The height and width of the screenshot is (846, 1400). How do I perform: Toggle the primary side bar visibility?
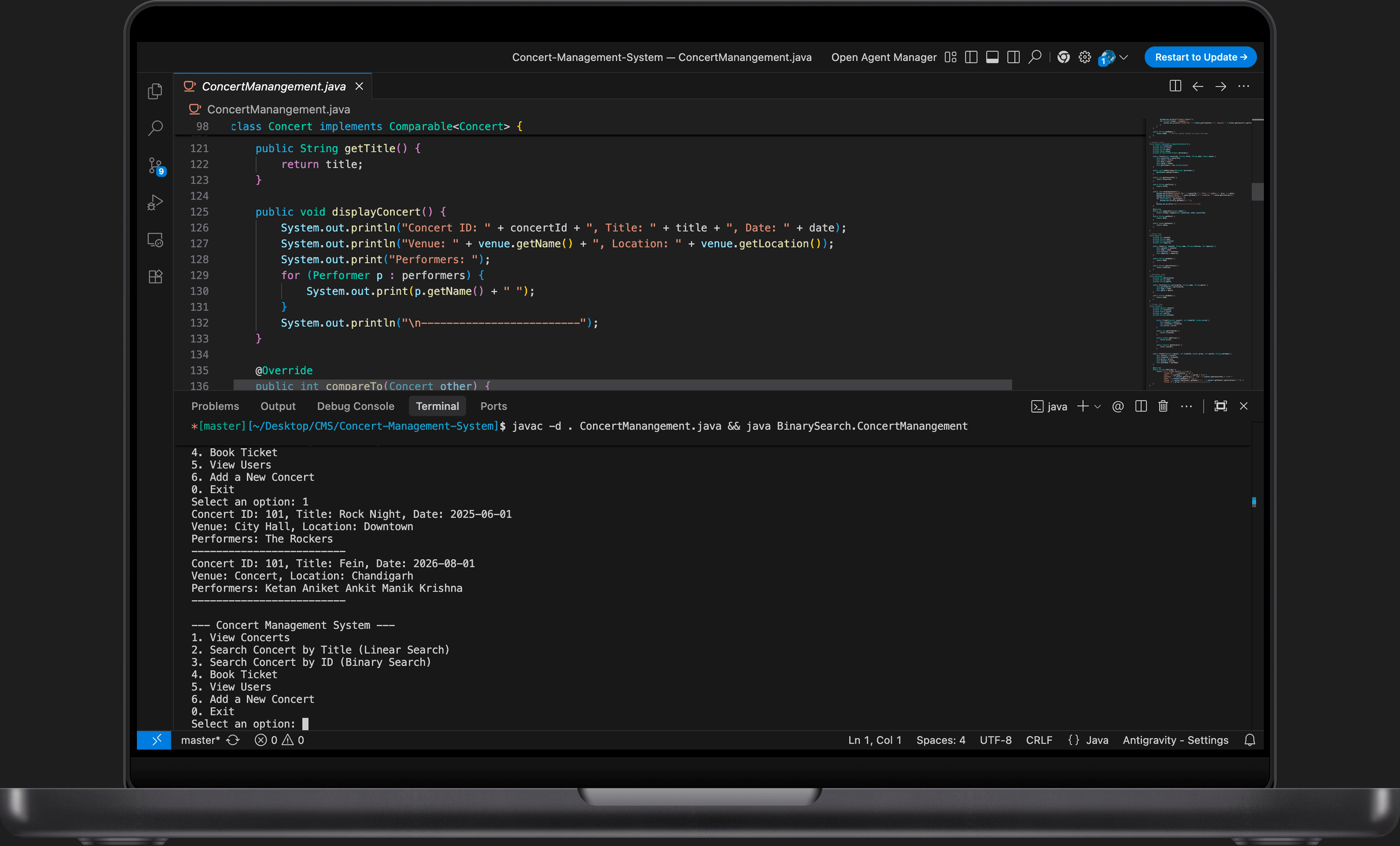[971, 57]
